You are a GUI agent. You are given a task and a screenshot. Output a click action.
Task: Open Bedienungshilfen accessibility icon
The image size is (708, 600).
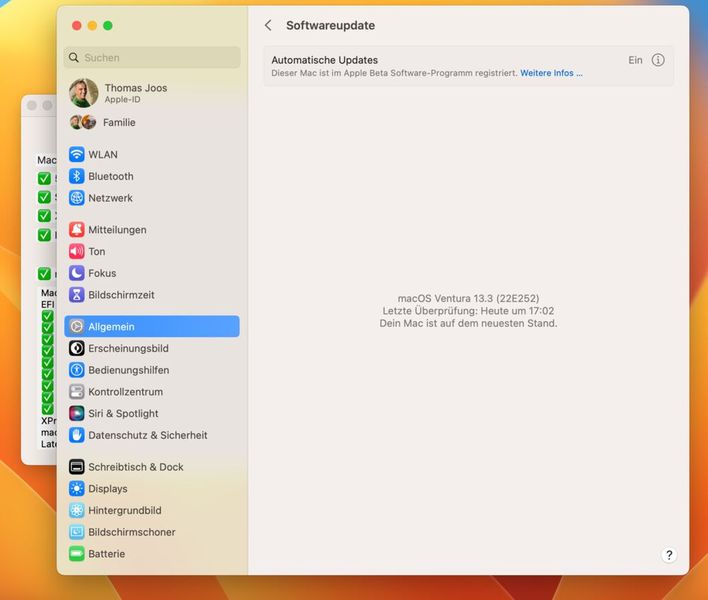point(76,370)
